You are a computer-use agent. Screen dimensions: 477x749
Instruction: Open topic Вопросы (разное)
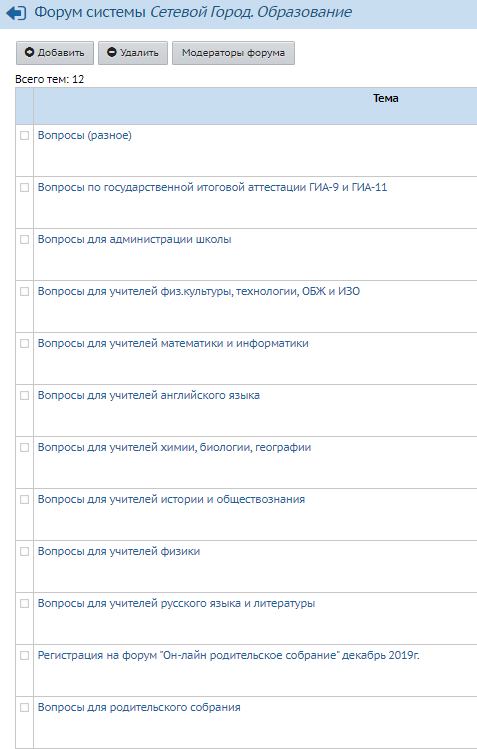coord(85,136)
